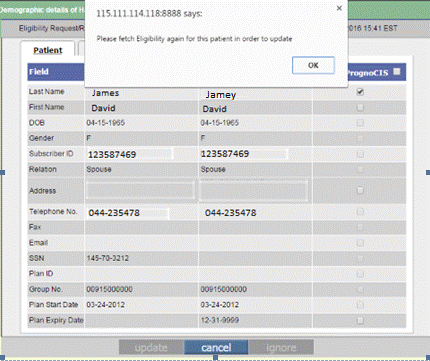Check the DOB row checkbox

pyautogui.click(x=360, y=123)
